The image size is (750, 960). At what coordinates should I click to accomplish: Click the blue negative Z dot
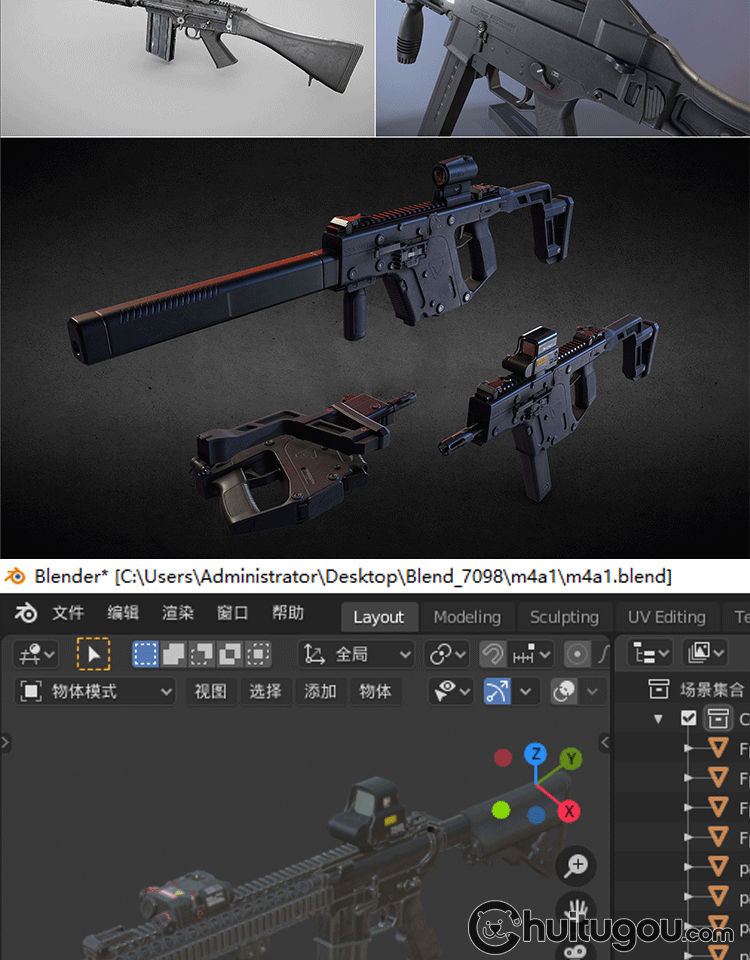[x=536, y=815]
